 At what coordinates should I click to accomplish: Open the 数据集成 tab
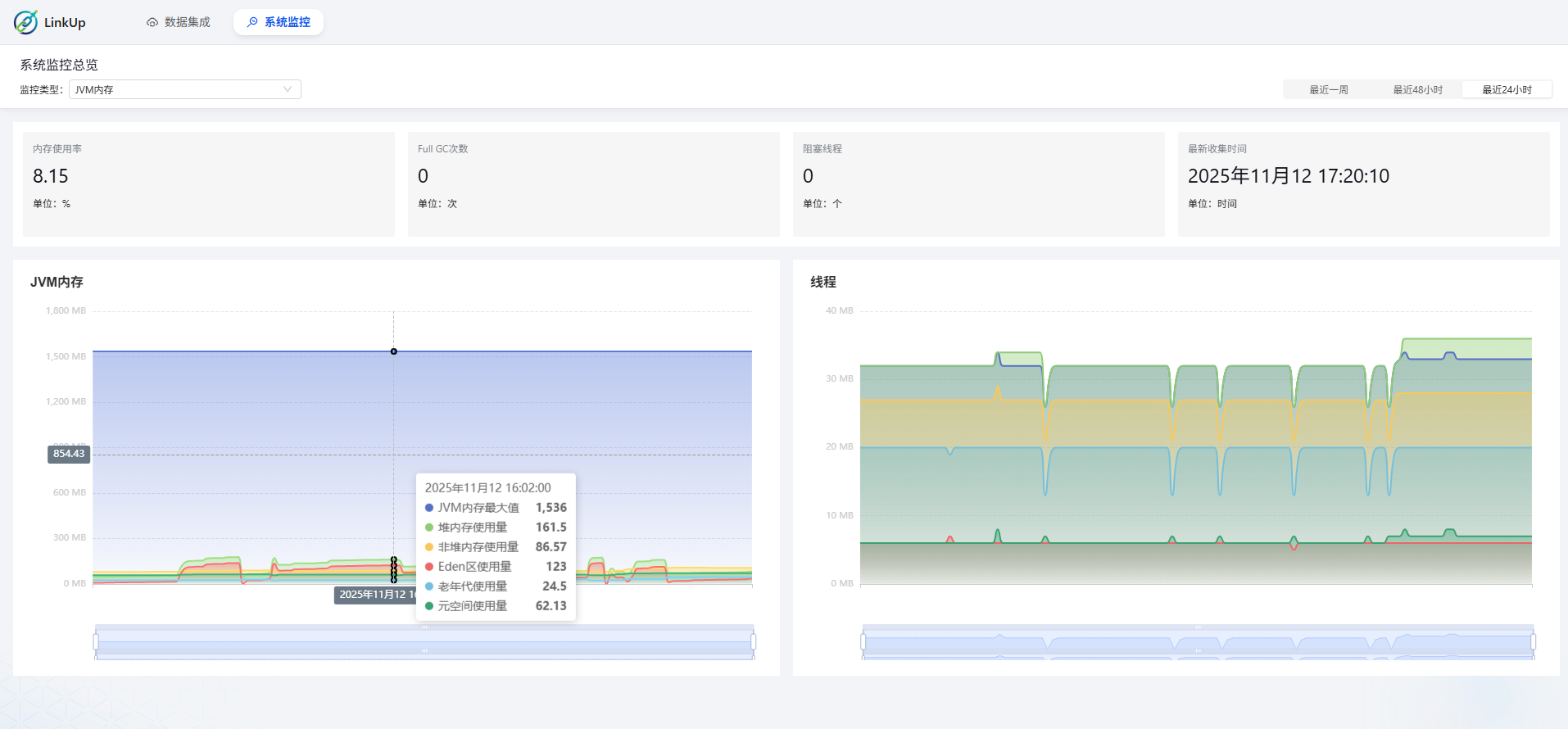(x=179, y=22)
